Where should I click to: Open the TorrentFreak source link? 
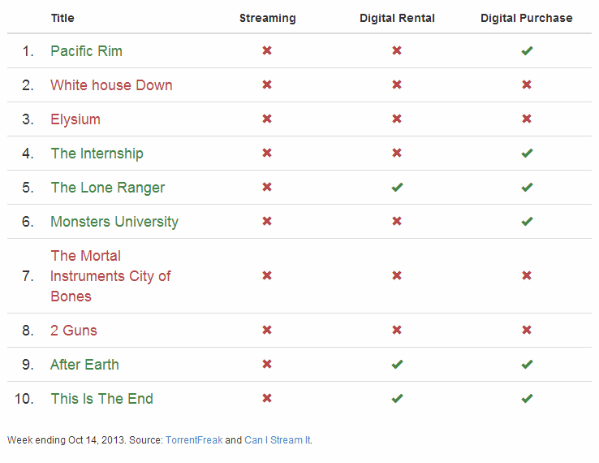(x=194, y=440)
